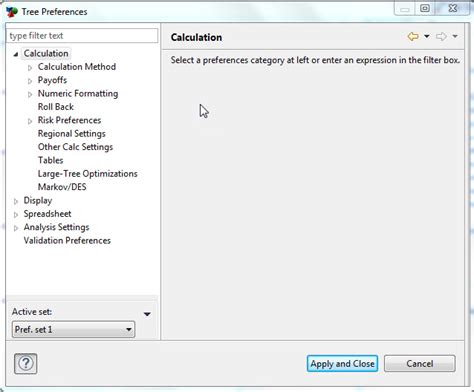Expand the Numeric Formatting node
The width and height of the screenshot is (474, 392).
(x=30, y=94)
